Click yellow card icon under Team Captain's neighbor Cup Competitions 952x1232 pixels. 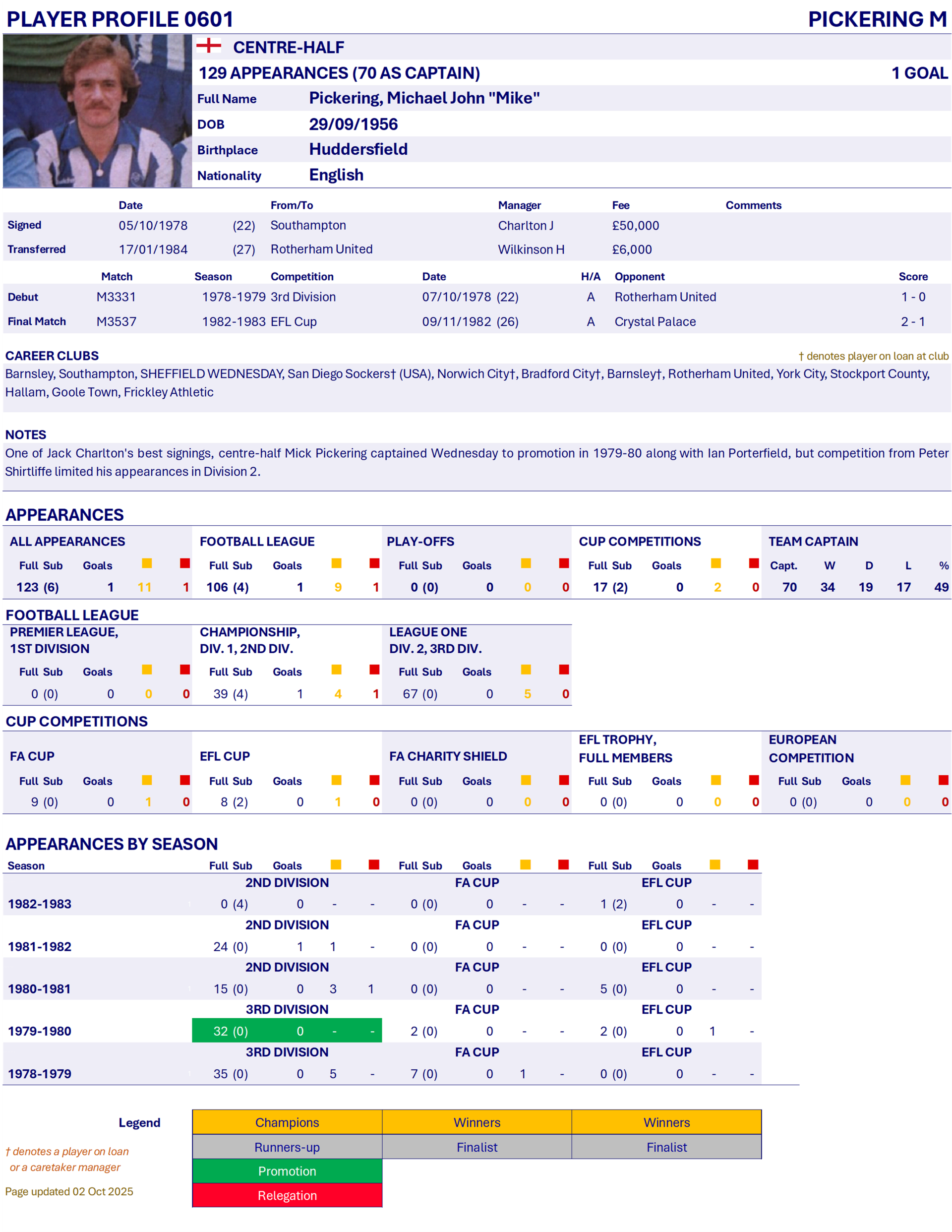click(x=716, y=563)
